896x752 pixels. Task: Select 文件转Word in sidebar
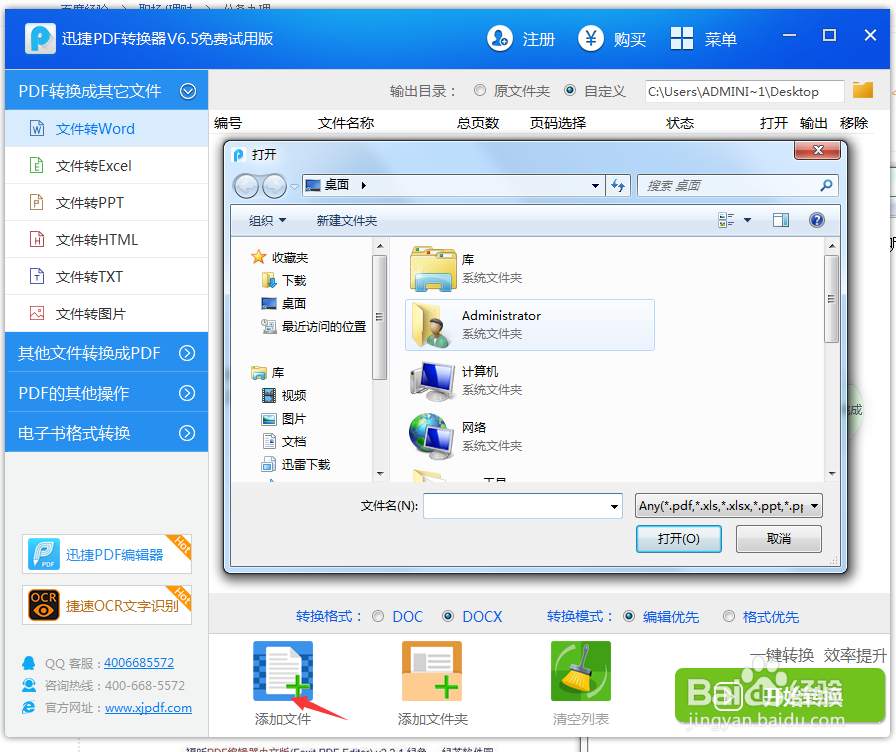[106, 129]
